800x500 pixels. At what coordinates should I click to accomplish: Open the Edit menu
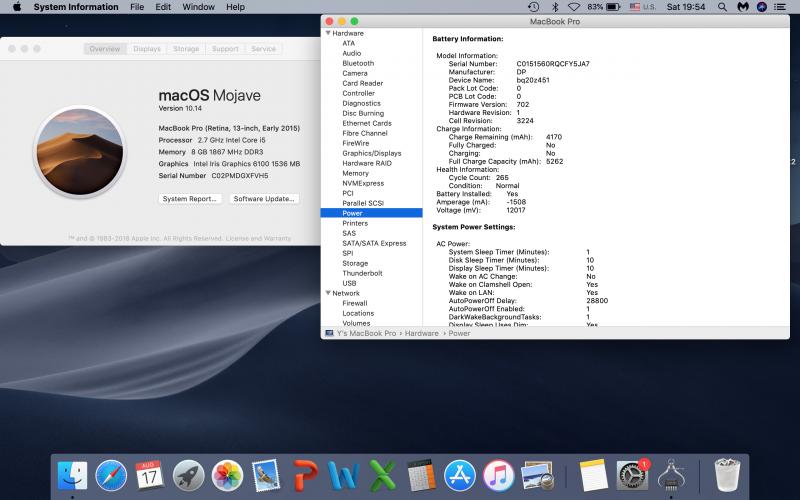point(163,7)
